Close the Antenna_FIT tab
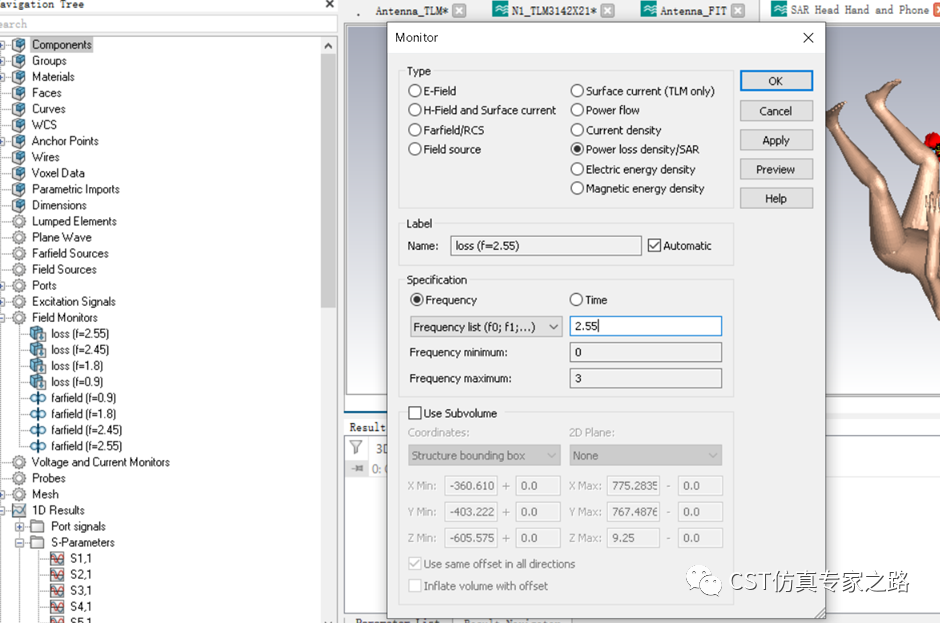Viewport: 940px width, 623px height. pos(739,11)
